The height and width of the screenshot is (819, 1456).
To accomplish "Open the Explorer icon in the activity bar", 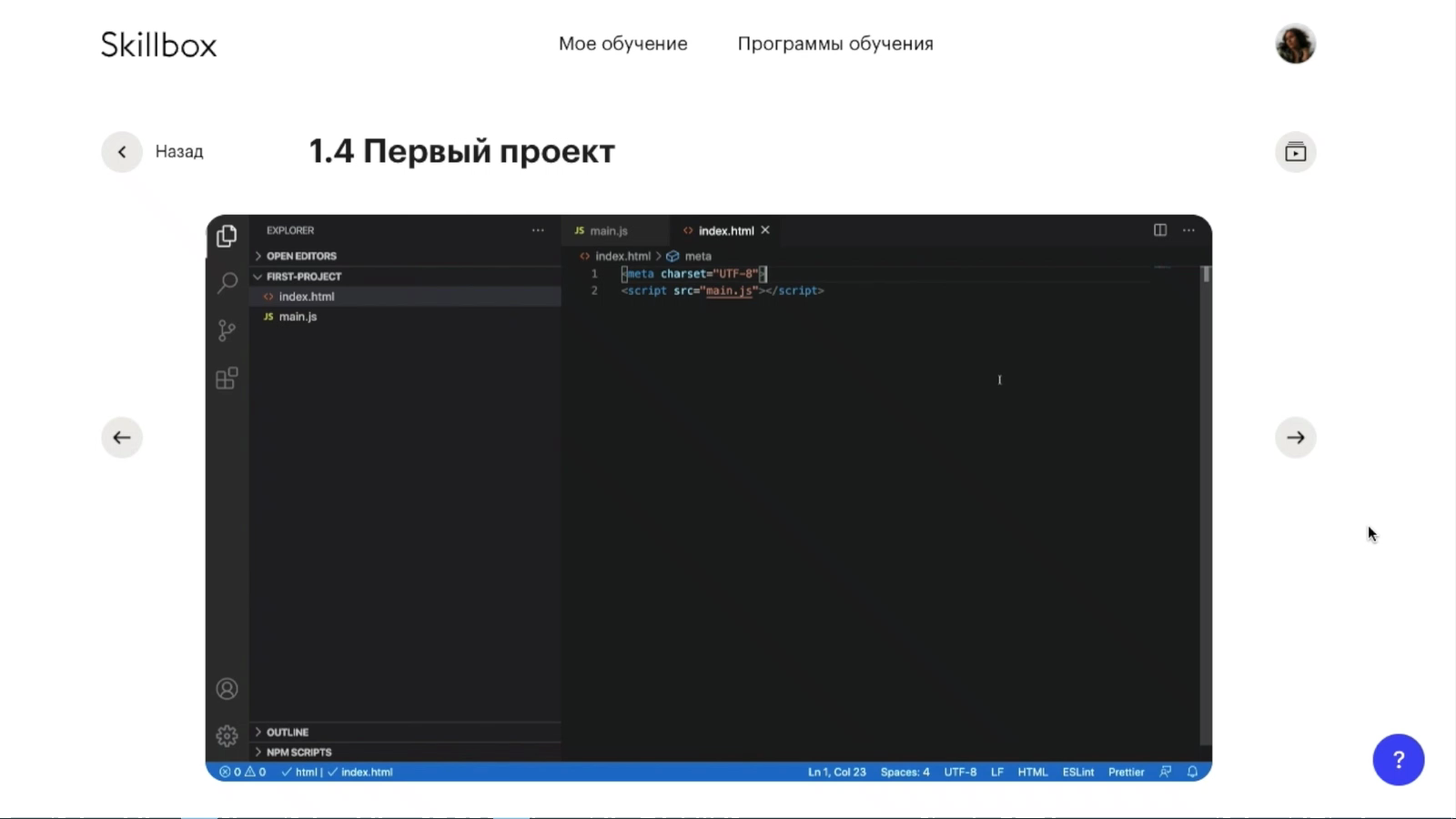I will [227, 235].
